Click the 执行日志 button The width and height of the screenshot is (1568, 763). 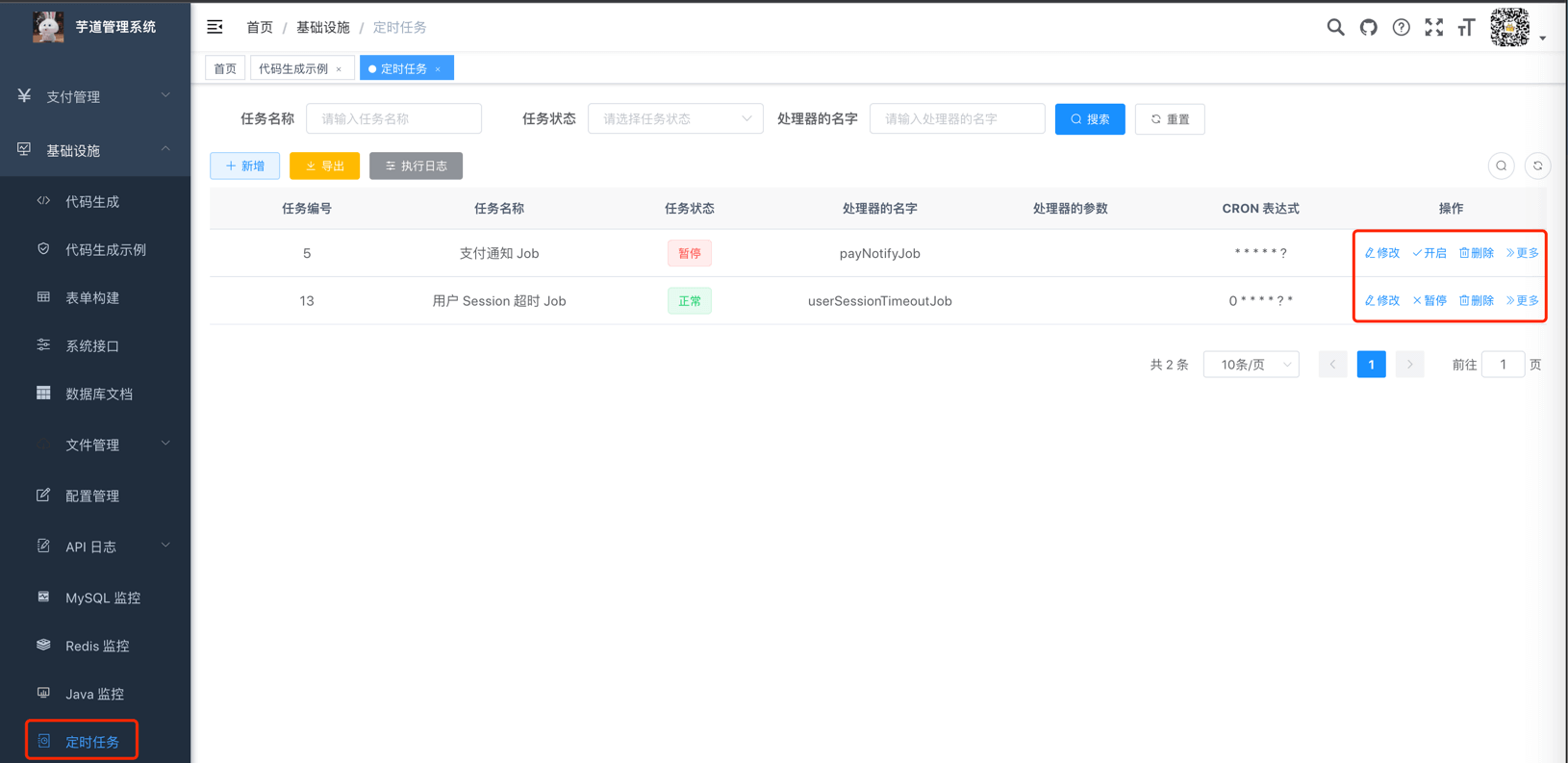[416, 166]
